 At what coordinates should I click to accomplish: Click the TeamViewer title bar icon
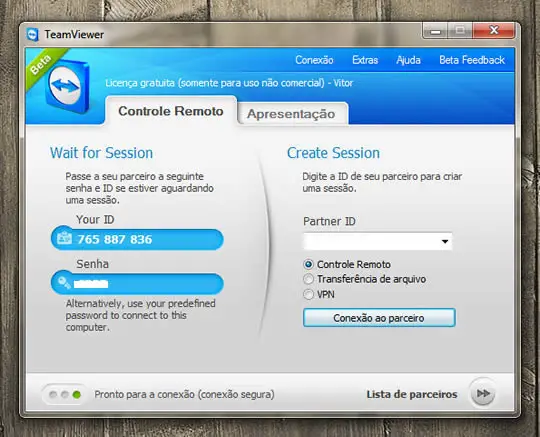click(x=32, y=34)
